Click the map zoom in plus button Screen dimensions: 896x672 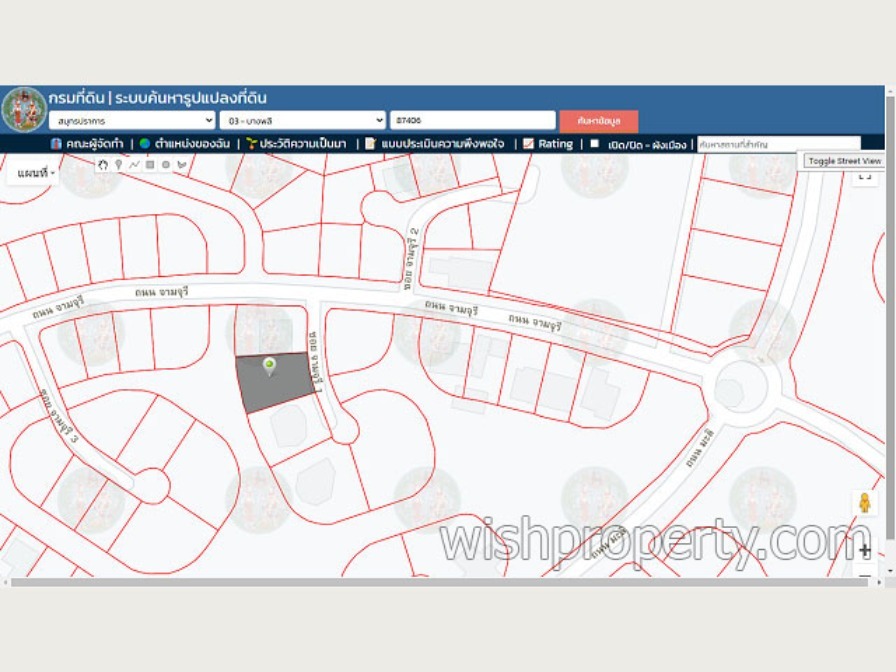tap(865, 550)
